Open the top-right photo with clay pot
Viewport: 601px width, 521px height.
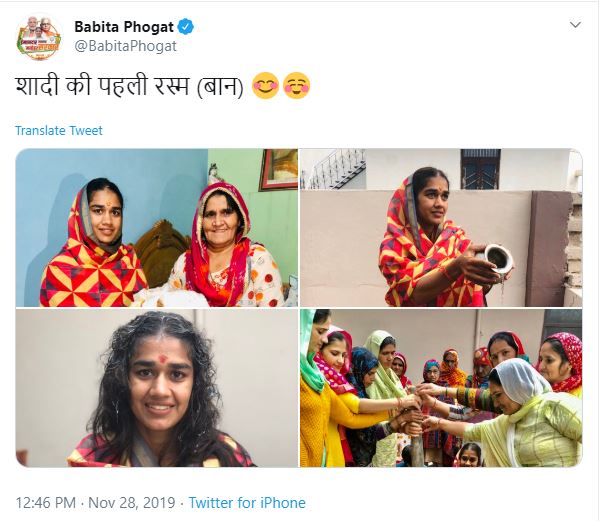441,227
